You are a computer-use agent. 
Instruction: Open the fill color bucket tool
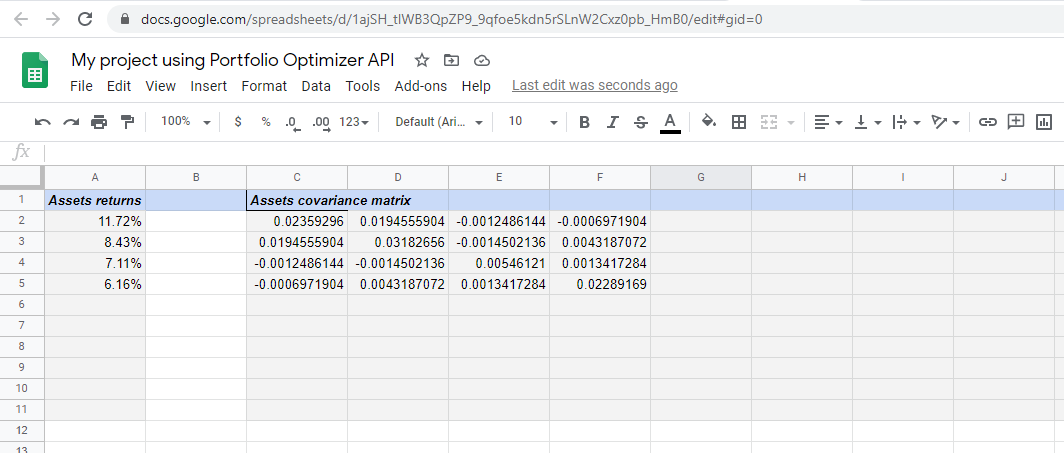click(x=709, y=121)
